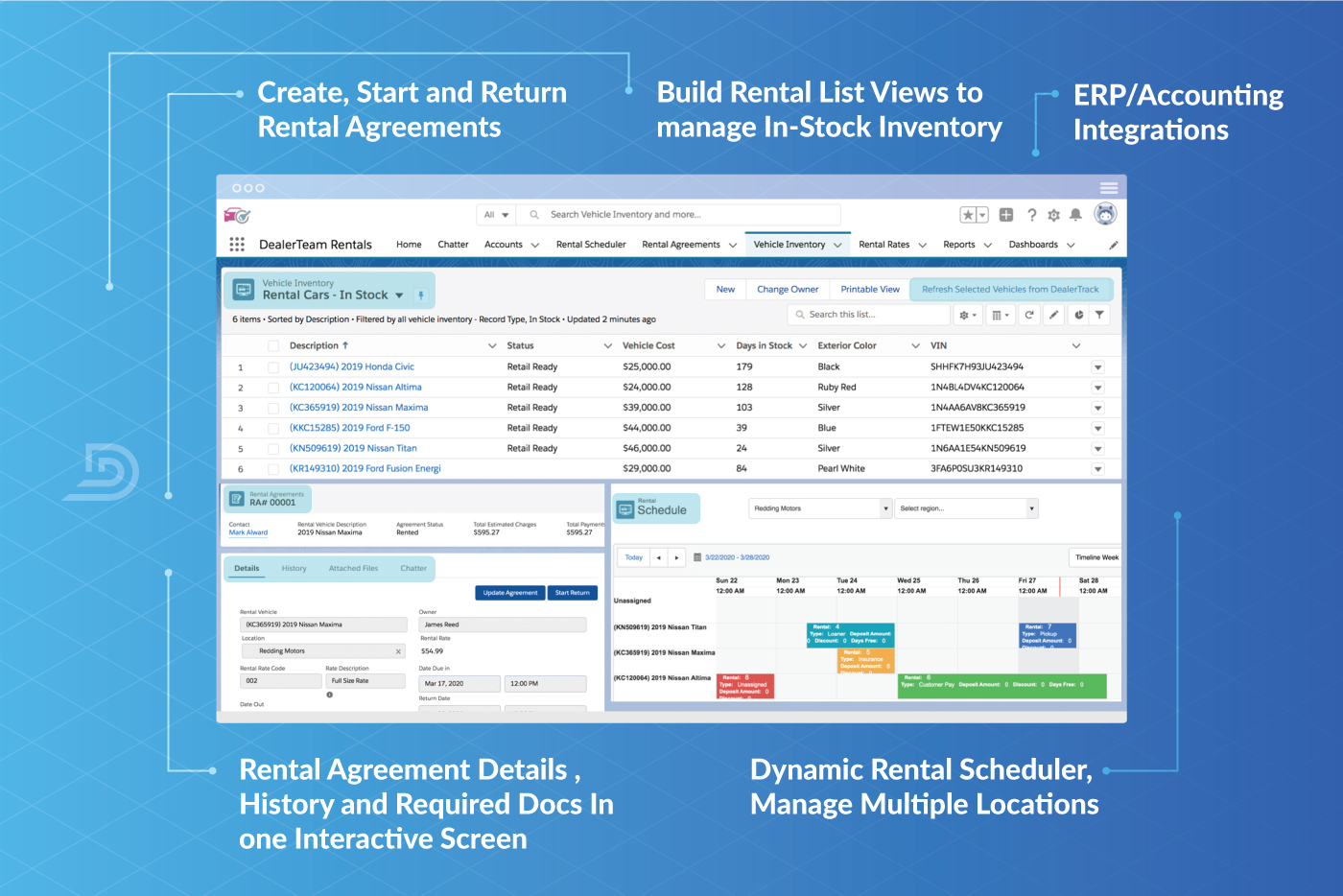Open the Attached Files tab
The height and width of the screenshot is (896, 1343).
353,569
